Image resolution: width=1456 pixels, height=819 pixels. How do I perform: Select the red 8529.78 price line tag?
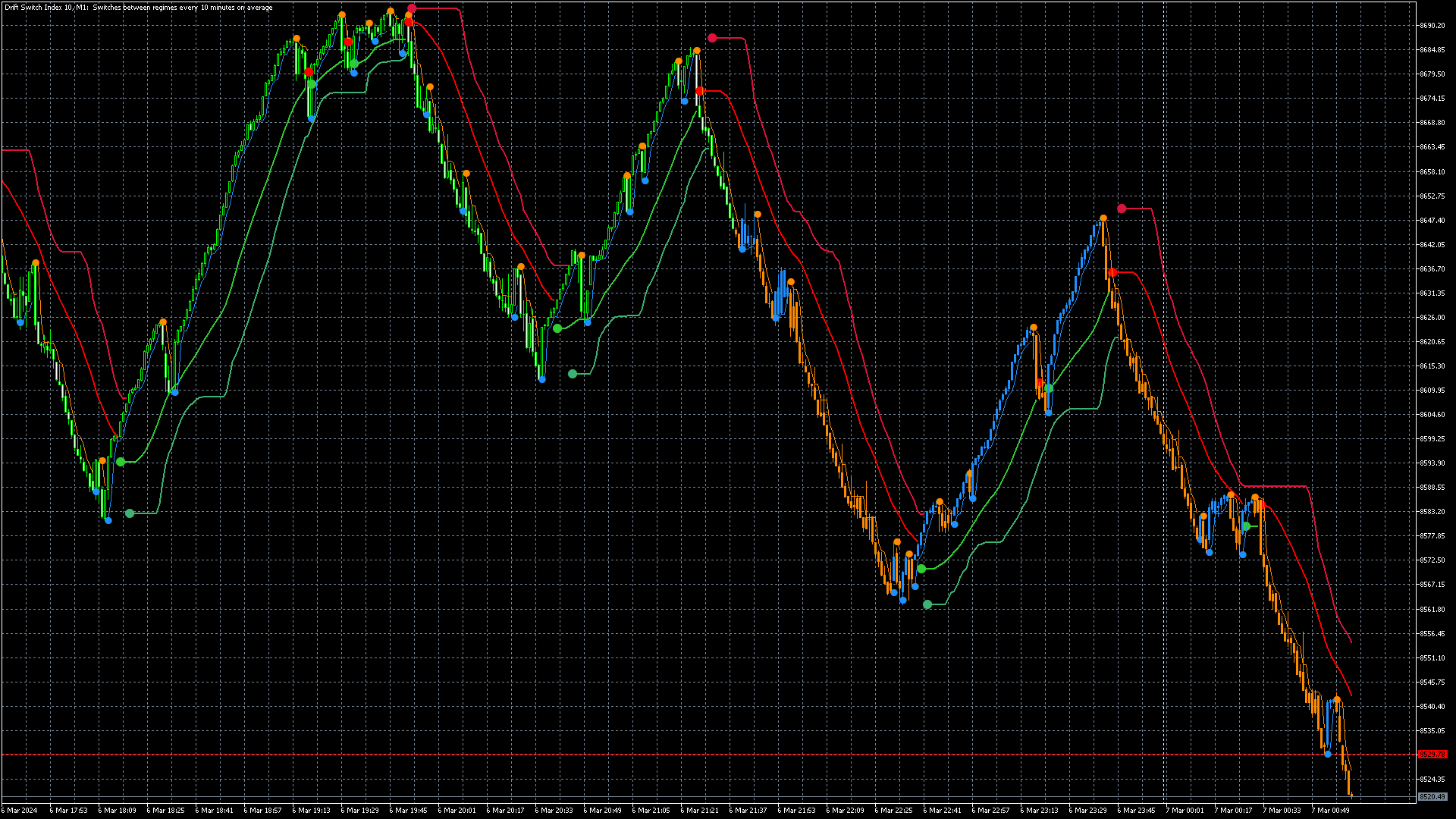(x=1433, y=755)
